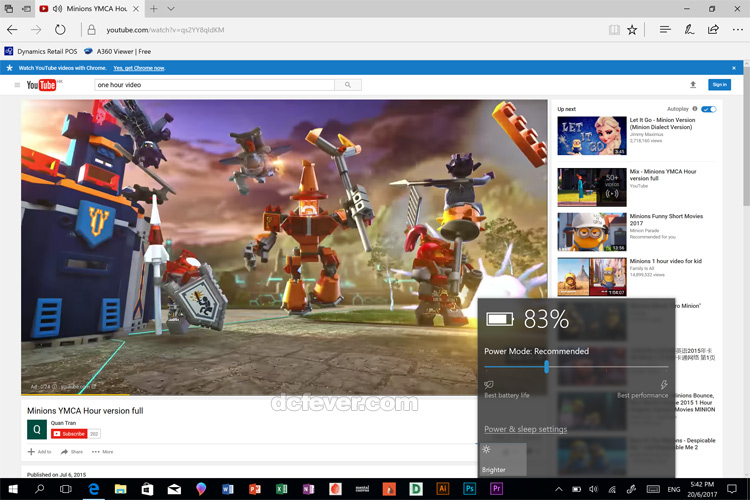750x500 pixels.
Task: Open battery icon in system tray
Action: point(576,489)
